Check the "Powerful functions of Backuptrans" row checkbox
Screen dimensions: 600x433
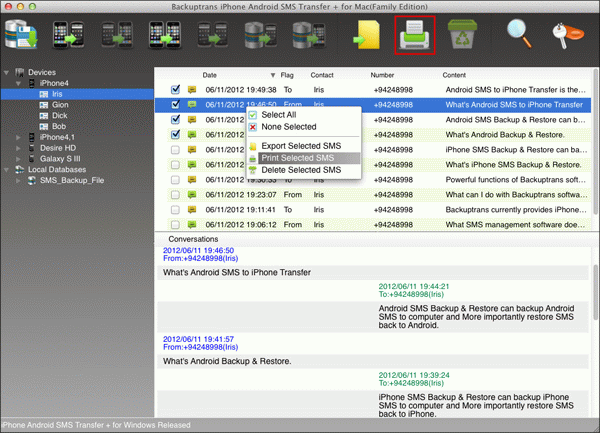click(x=175, y=180)
